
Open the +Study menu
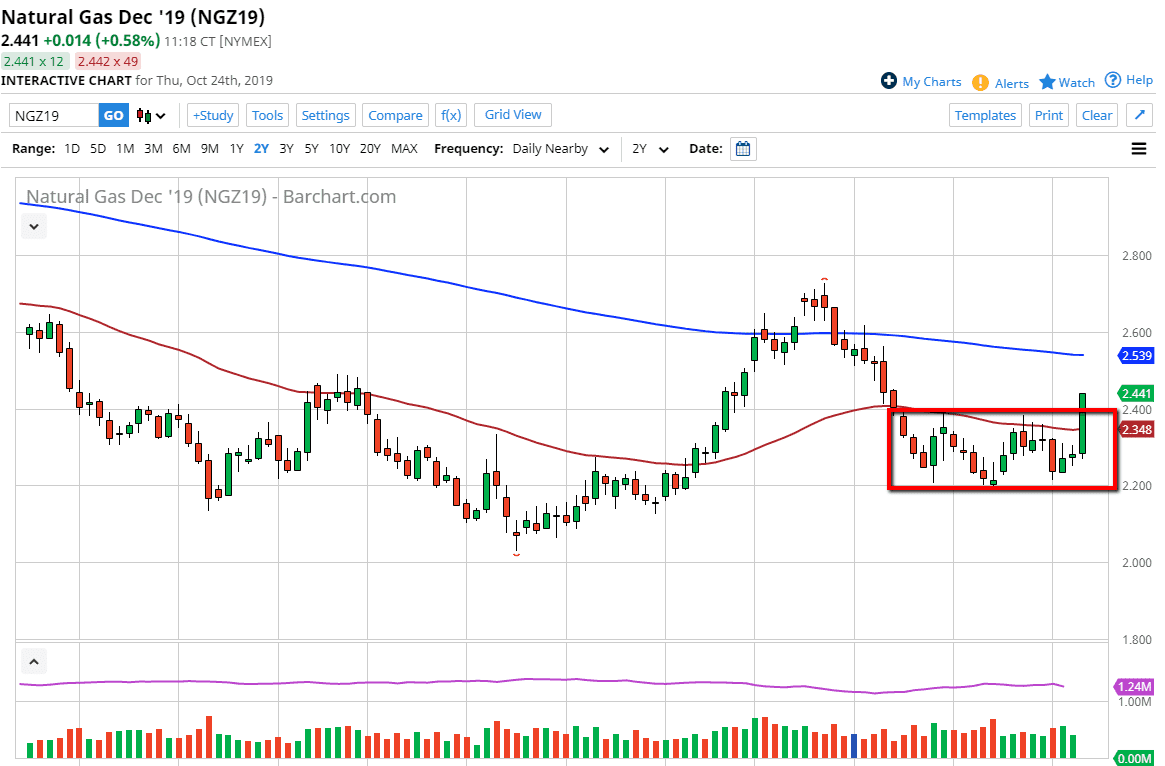(213, 115)
